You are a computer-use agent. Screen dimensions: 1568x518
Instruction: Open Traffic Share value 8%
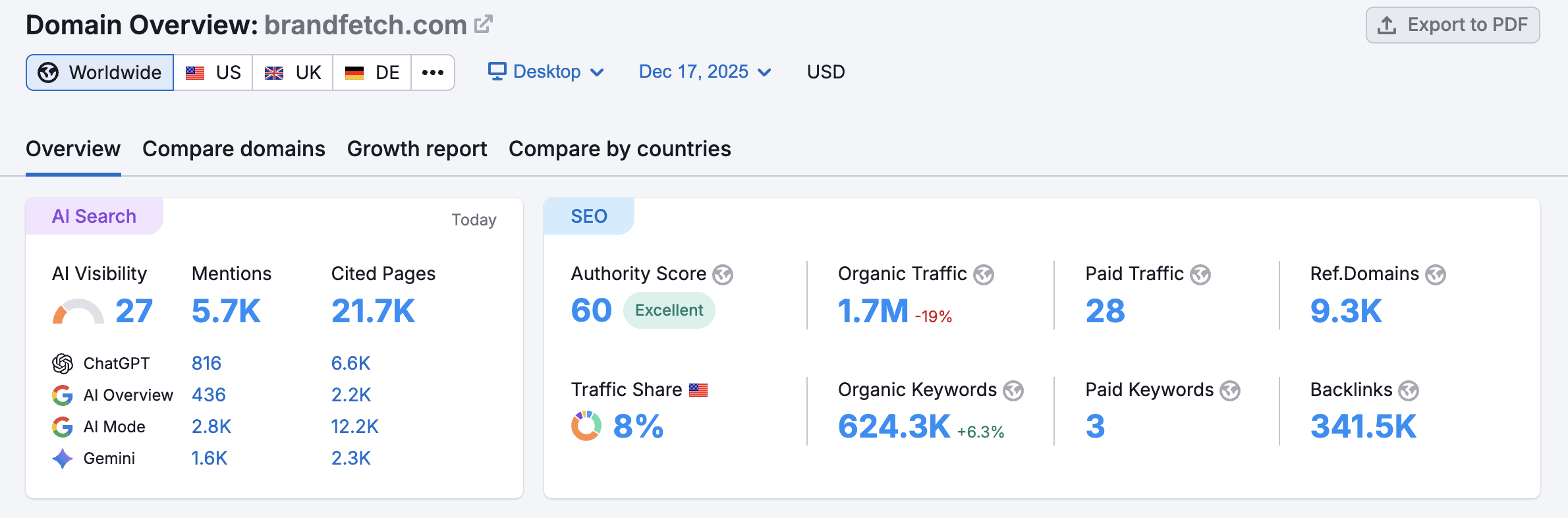638,426
